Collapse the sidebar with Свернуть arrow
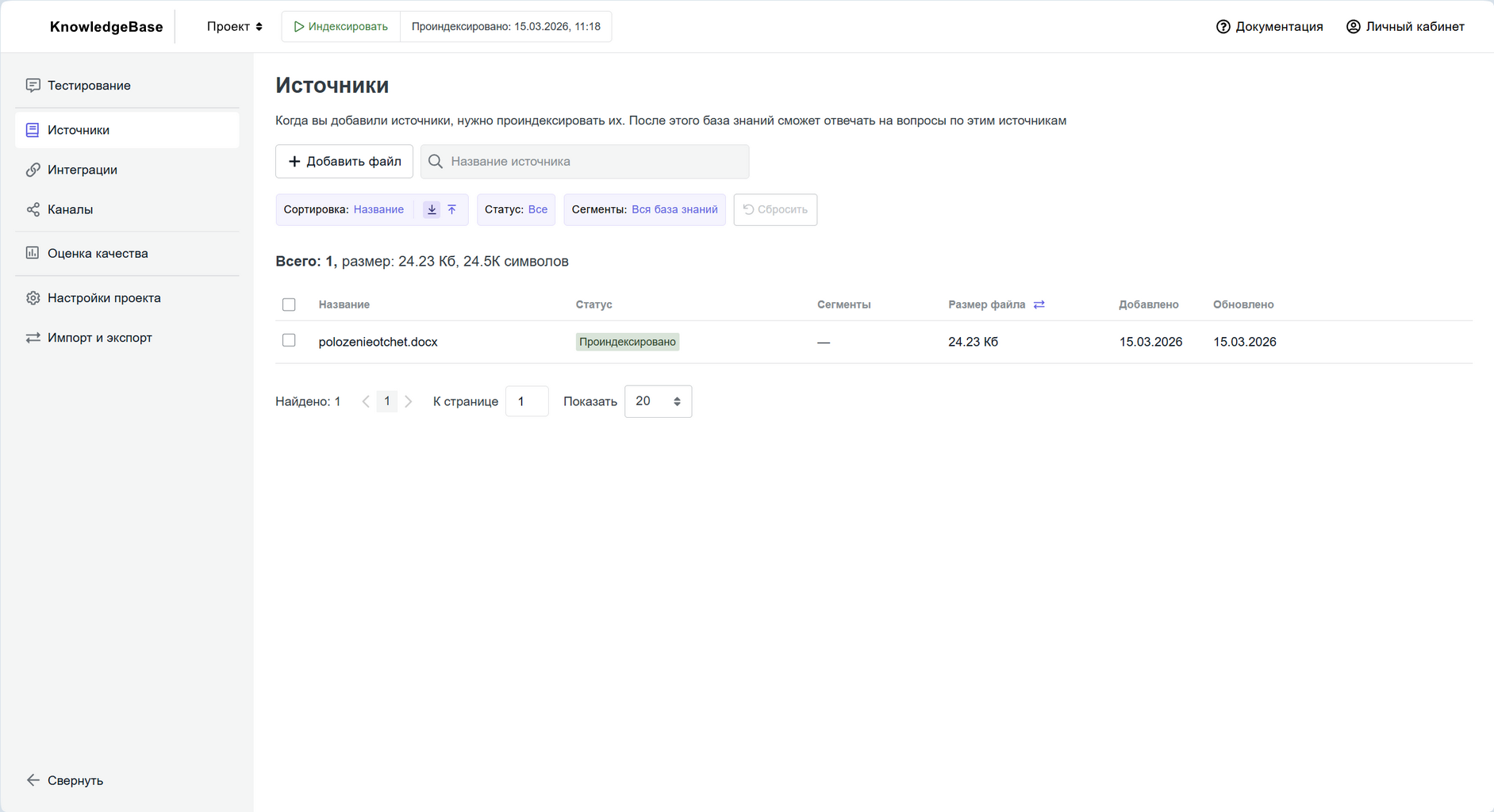Screen dimensions: 1494x812 click(x=65, y=780)
